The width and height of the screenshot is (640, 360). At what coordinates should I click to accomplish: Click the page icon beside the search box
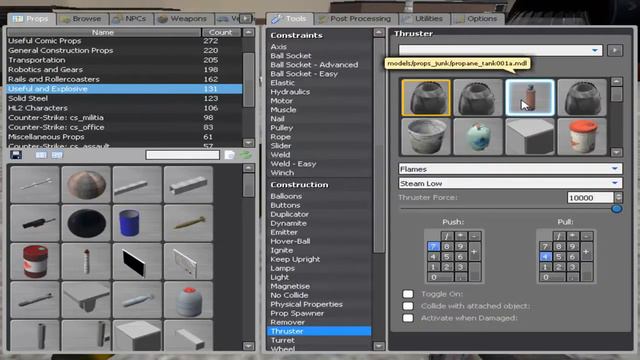(229, 155)
